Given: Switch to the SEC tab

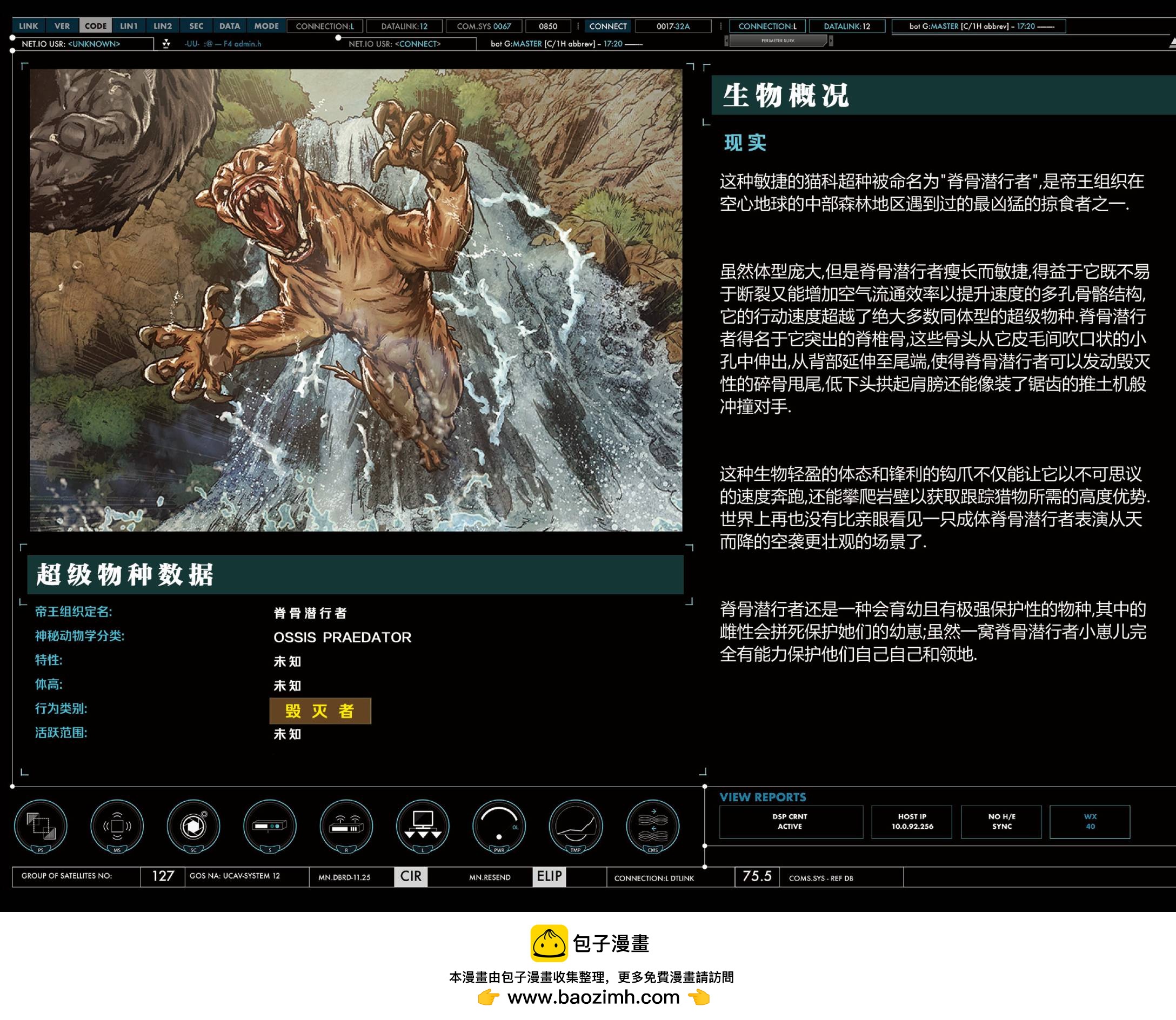Looking at the screenshot, I should click(x=196, y=26).
